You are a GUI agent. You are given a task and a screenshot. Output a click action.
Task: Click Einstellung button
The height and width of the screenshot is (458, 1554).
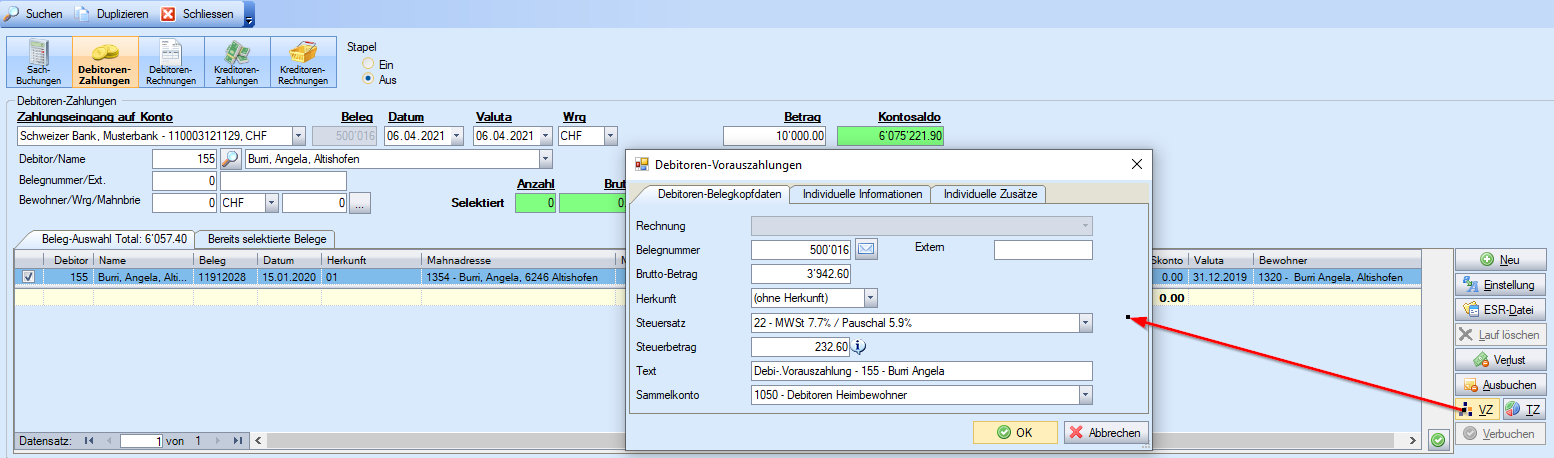click(1500, 285)
